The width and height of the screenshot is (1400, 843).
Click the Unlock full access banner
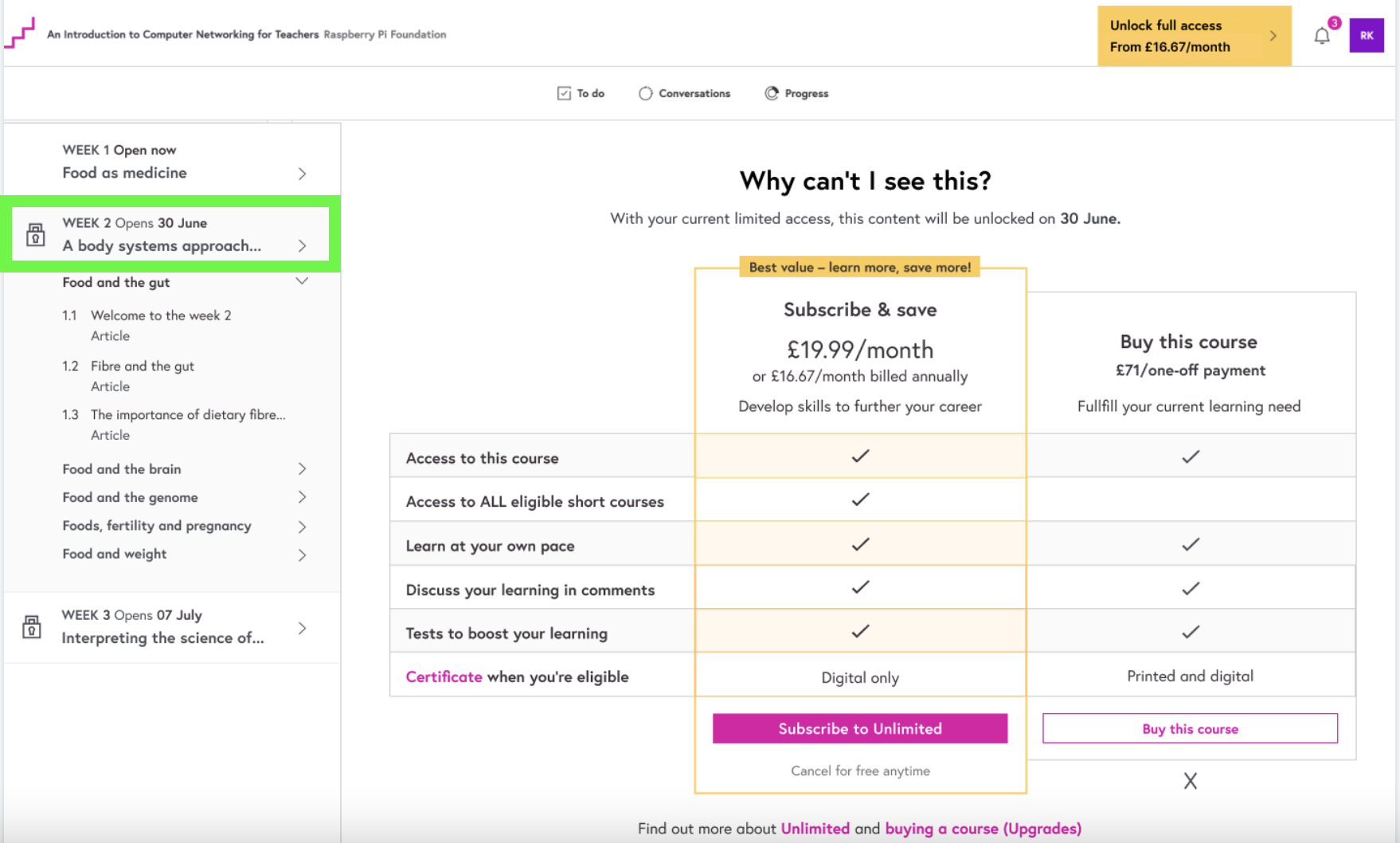tap(1193, 36)
